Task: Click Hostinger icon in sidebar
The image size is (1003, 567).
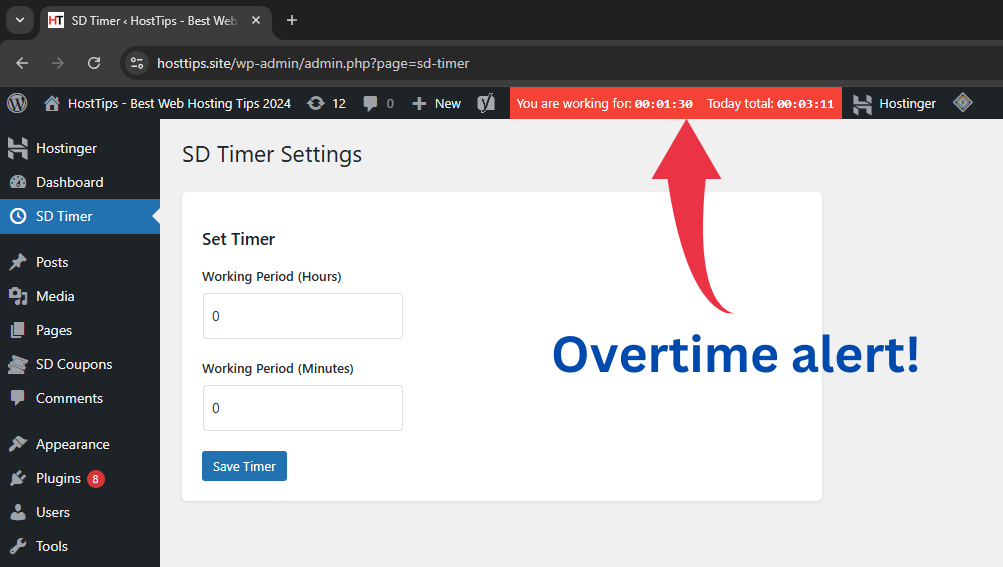Action: (x=18, y=148)
